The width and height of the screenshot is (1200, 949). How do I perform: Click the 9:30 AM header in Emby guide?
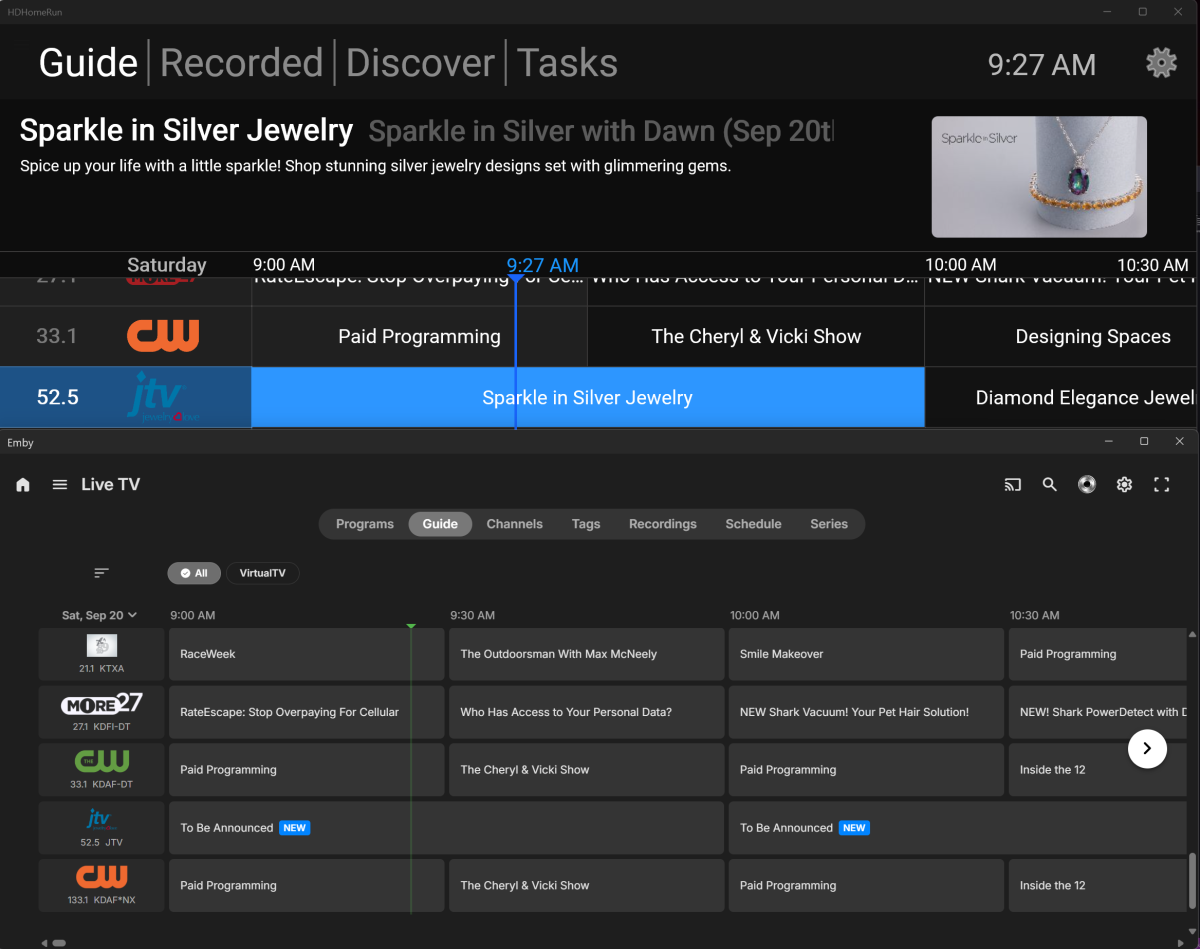click(472, 615)
